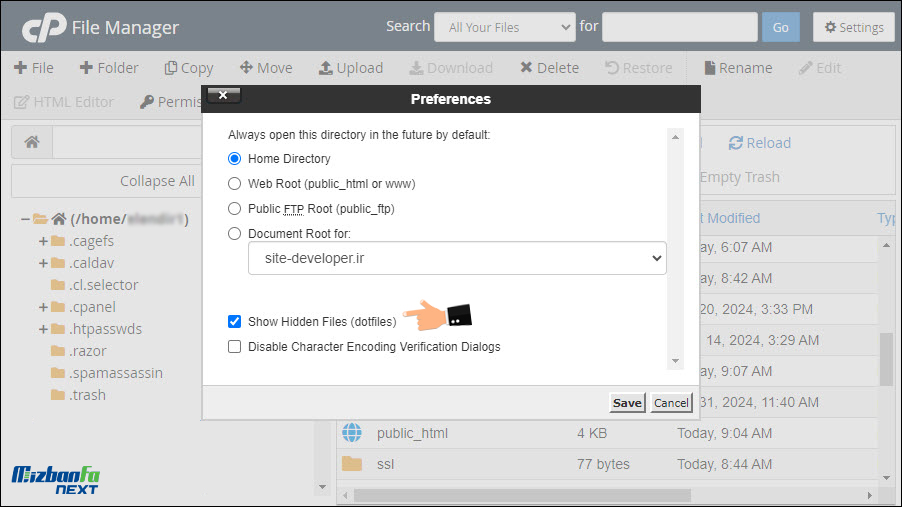Expand the .cpanel folder node
Screen dimensions: 902x507
(x=43, y=307)
